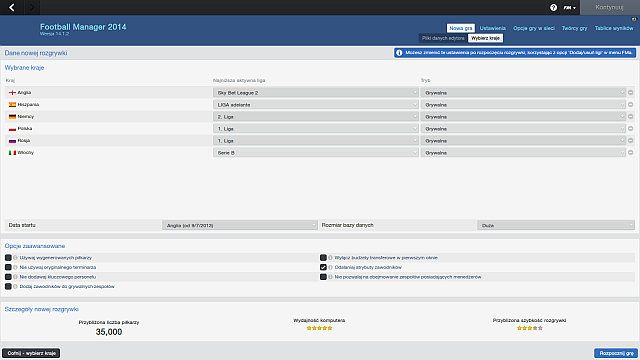
Task: Remove Rosja with its minus icon
Action: 631,141
